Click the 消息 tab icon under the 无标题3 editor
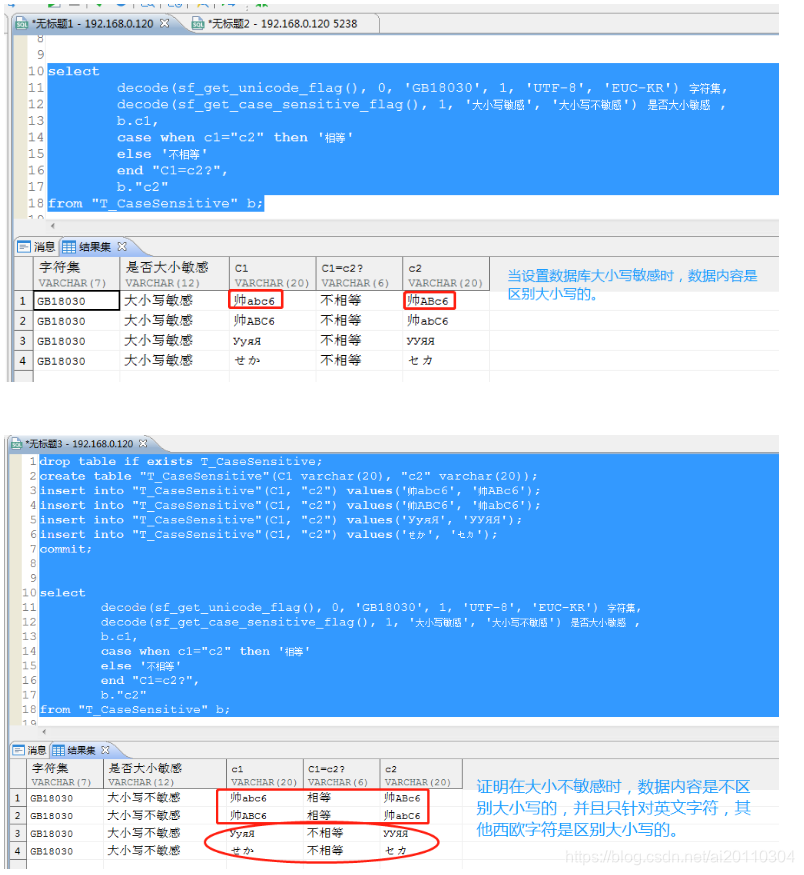The width and height of the screenshot is (804, 875). pyautogui.click(x=19, y=750)
